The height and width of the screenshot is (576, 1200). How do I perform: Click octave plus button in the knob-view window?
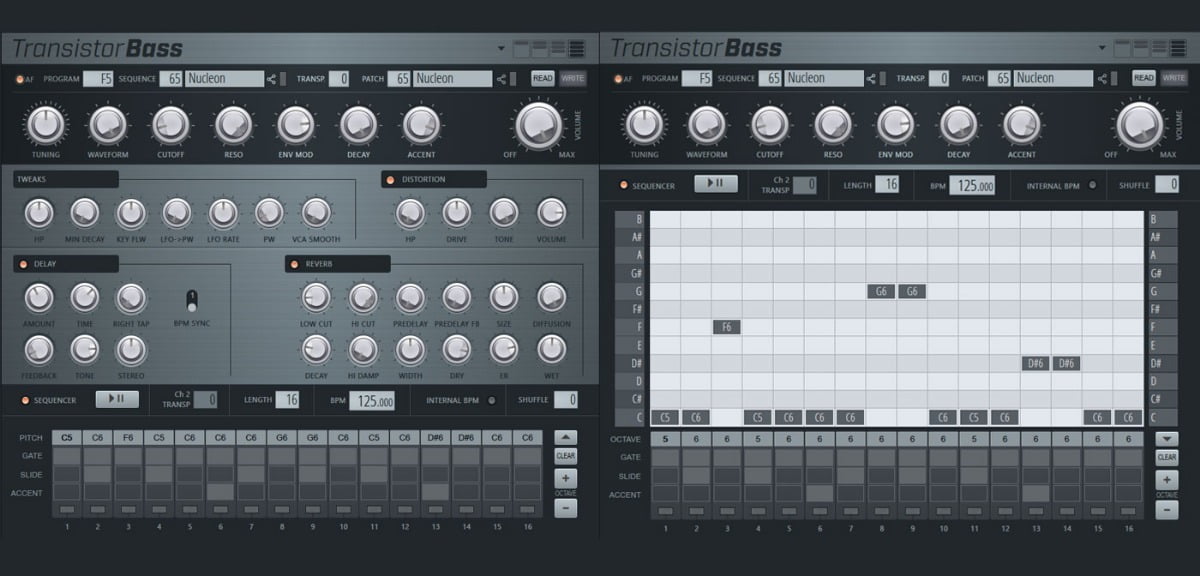565,478
